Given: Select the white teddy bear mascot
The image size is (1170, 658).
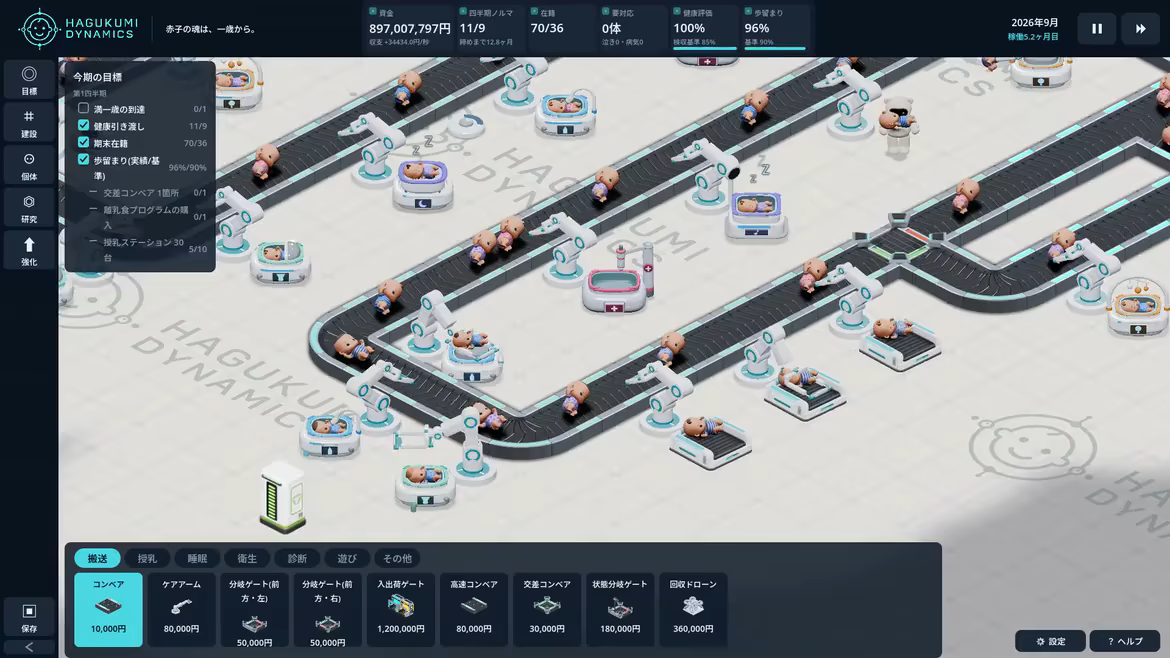Looking at the screenshot, I should click(x=898, y=127).
